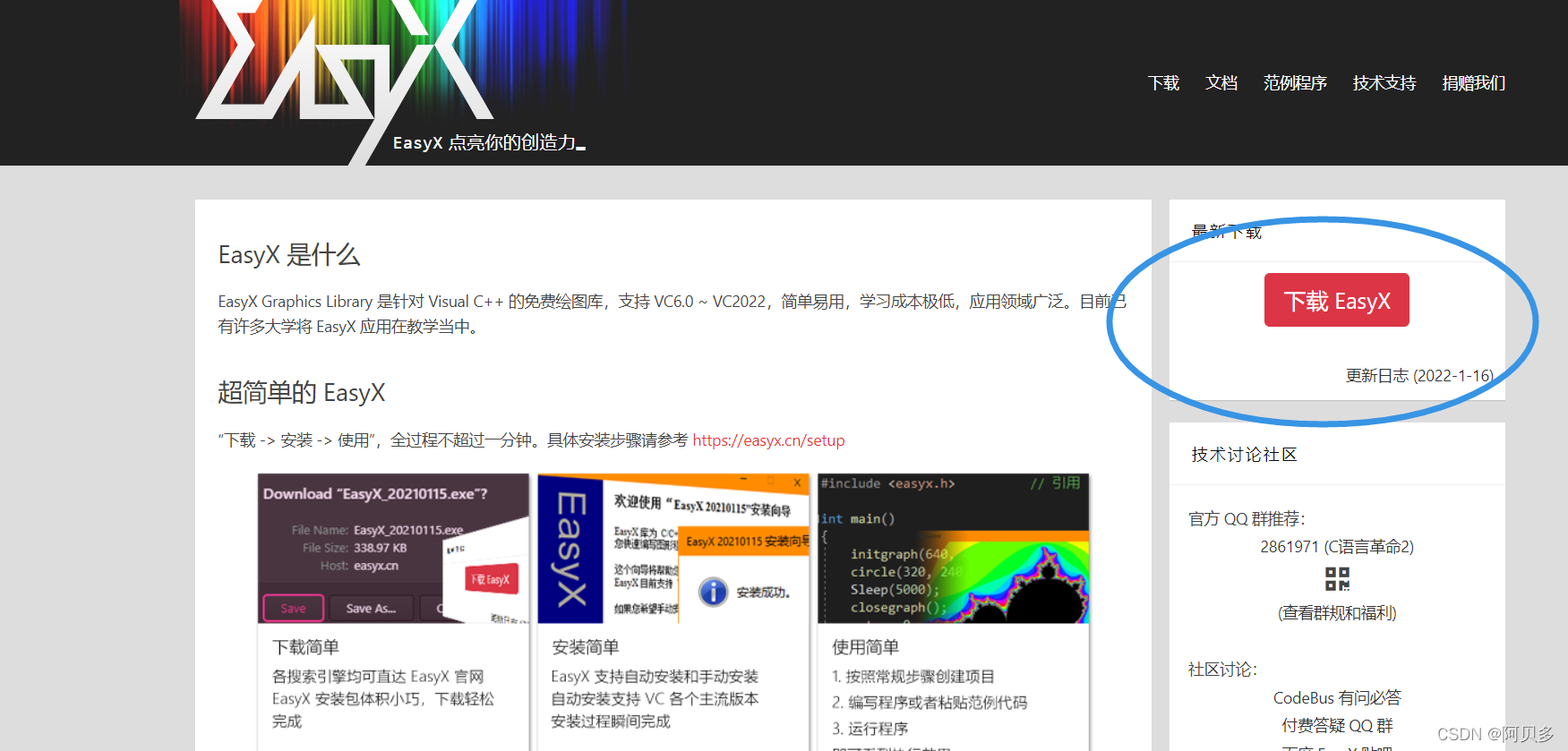Click the 社区讨论 label
Viewport: 1568px width, 751px height.
(x=1222, y=670)
